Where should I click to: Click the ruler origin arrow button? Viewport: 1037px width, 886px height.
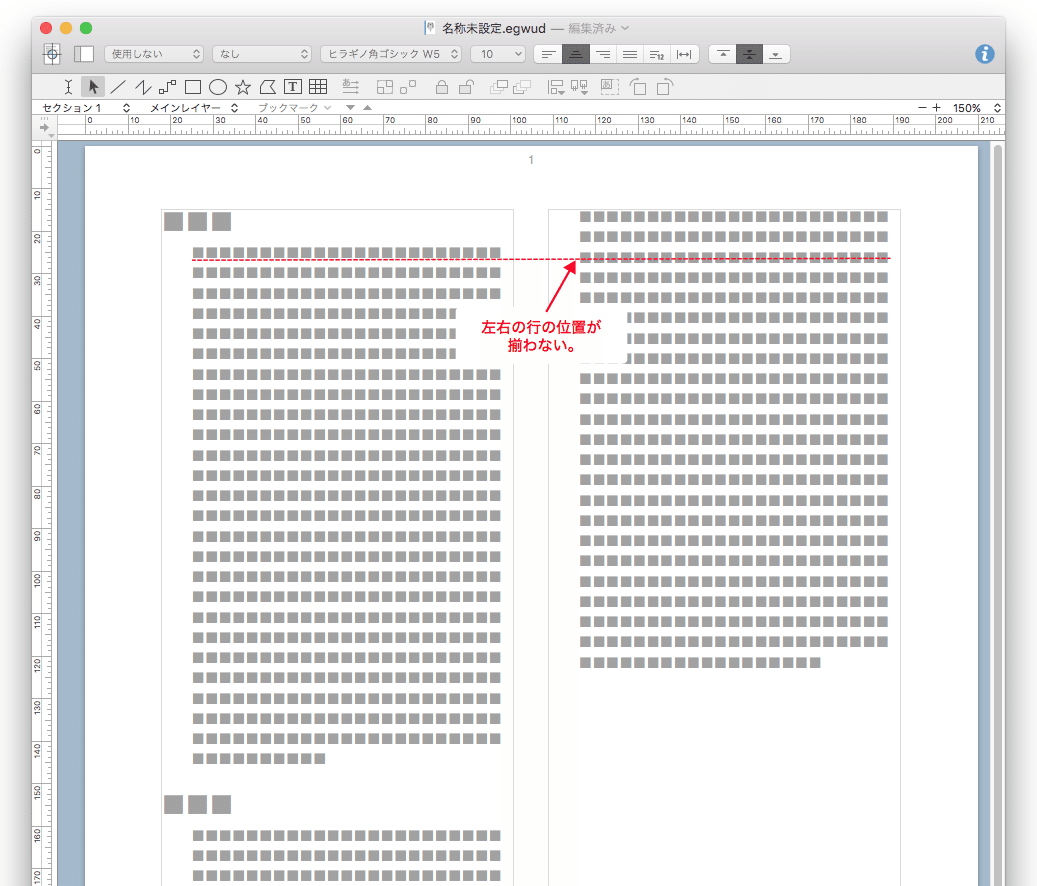click(x=44, y=126)
